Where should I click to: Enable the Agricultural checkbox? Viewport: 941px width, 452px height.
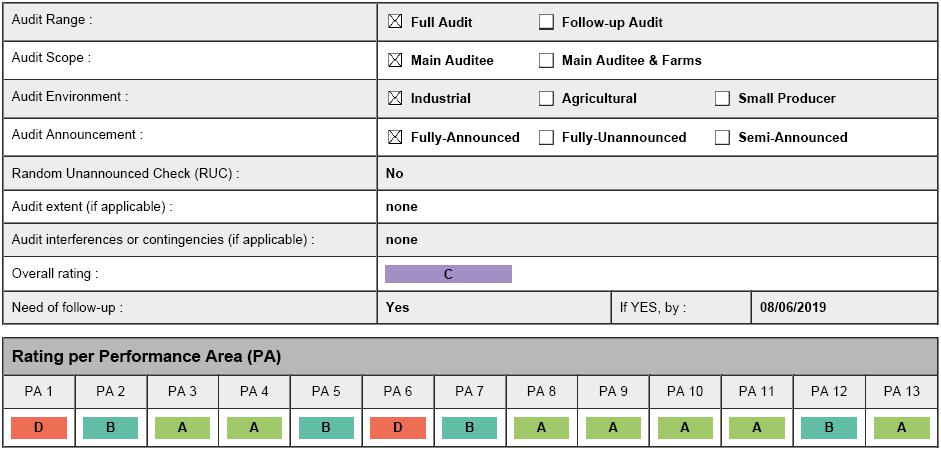point(546,98)
